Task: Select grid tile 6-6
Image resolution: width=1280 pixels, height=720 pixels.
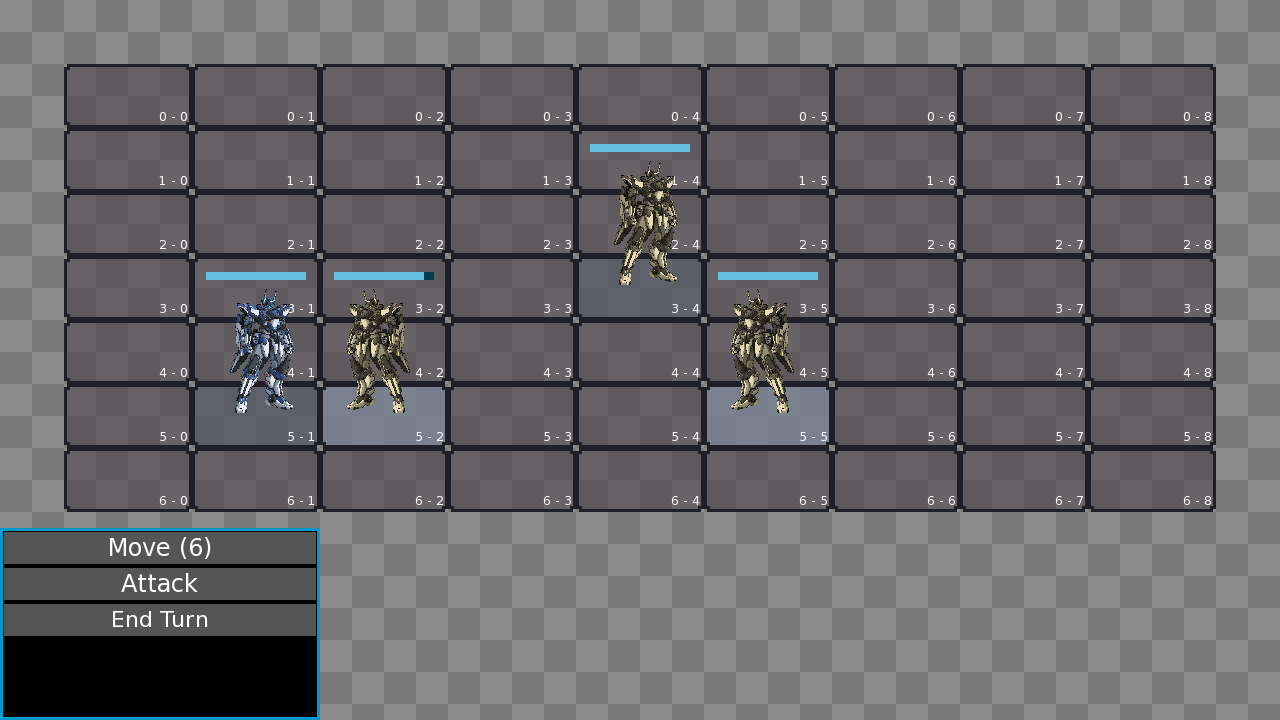Action: pyautogui.click(x=896, y=480)
